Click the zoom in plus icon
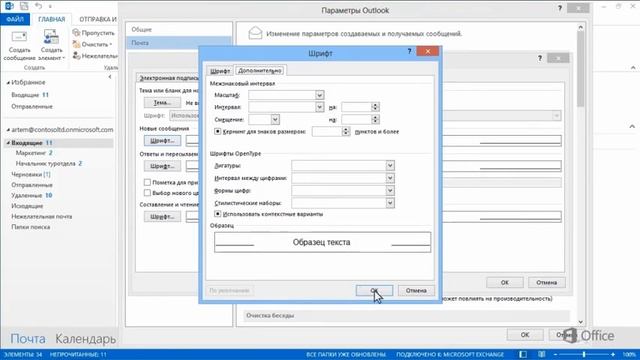Screen dimensions: 640x360 click(x=613, y=354)
